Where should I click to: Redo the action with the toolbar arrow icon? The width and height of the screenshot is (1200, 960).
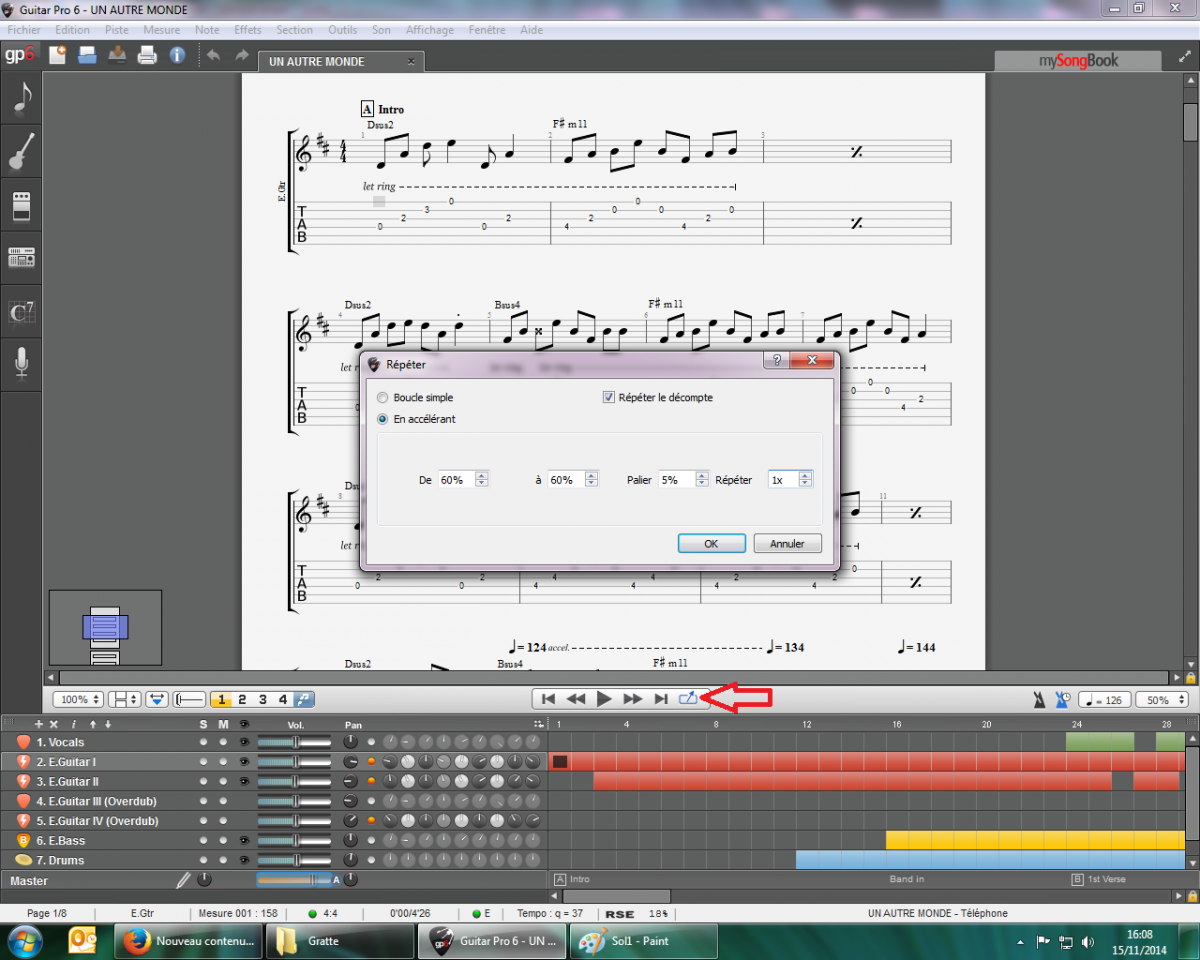tap(241, 55)
